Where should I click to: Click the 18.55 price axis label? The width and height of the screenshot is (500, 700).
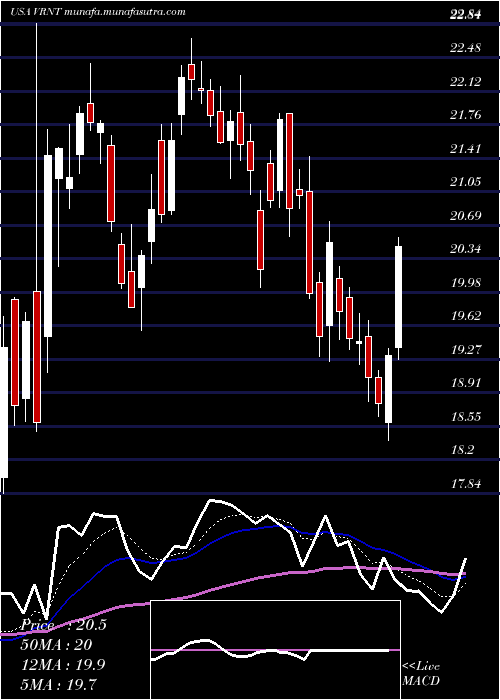coord(466,417)
